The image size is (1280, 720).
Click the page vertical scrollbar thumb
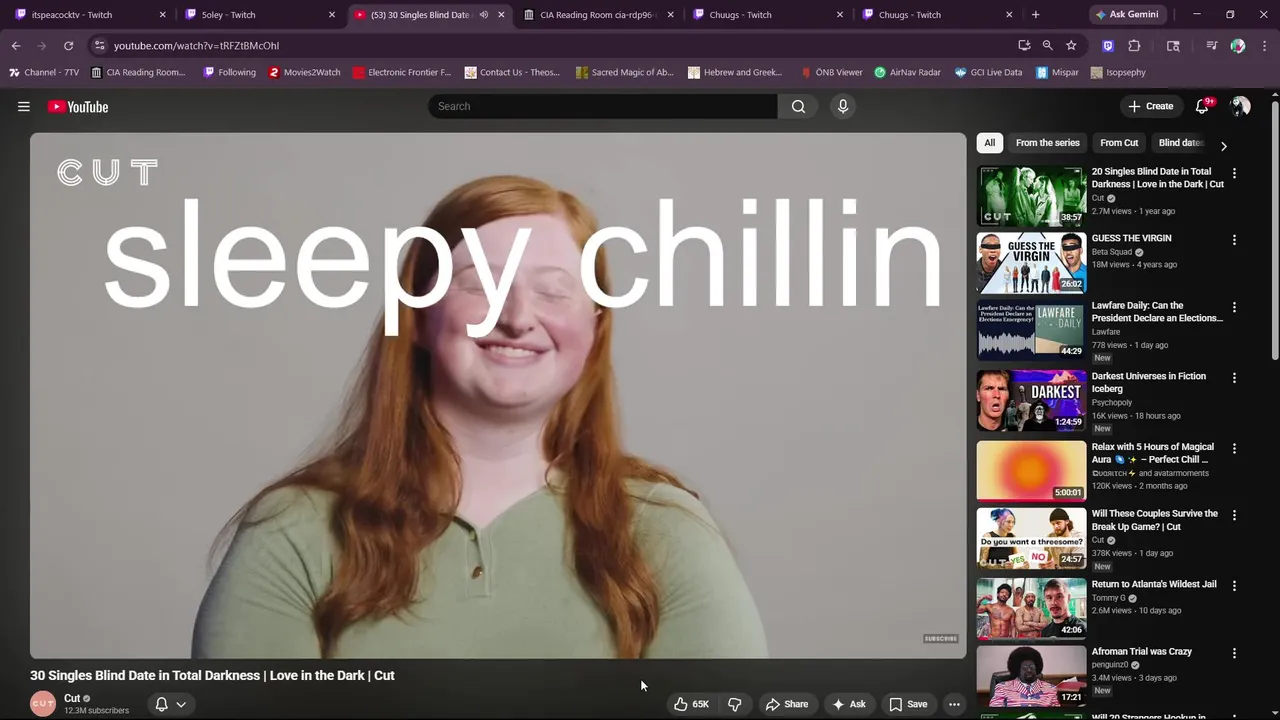[x=1275, y=230]
